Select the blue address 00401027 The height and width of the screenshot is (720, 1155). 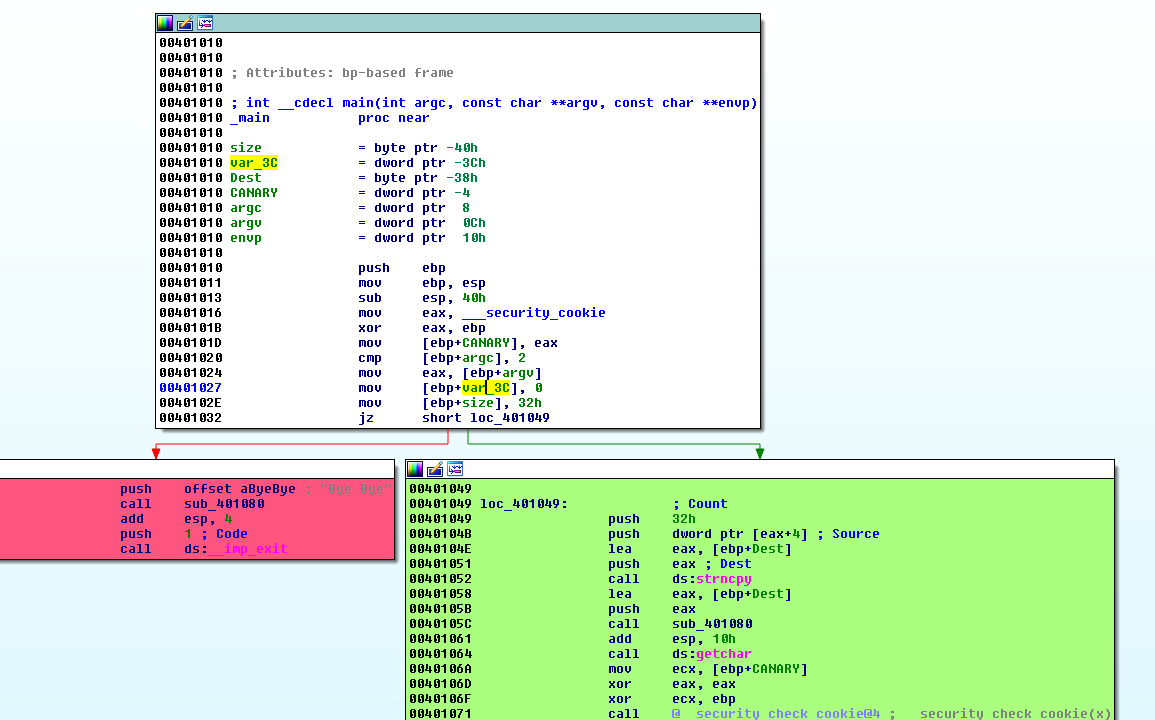(x=190, y=388)
